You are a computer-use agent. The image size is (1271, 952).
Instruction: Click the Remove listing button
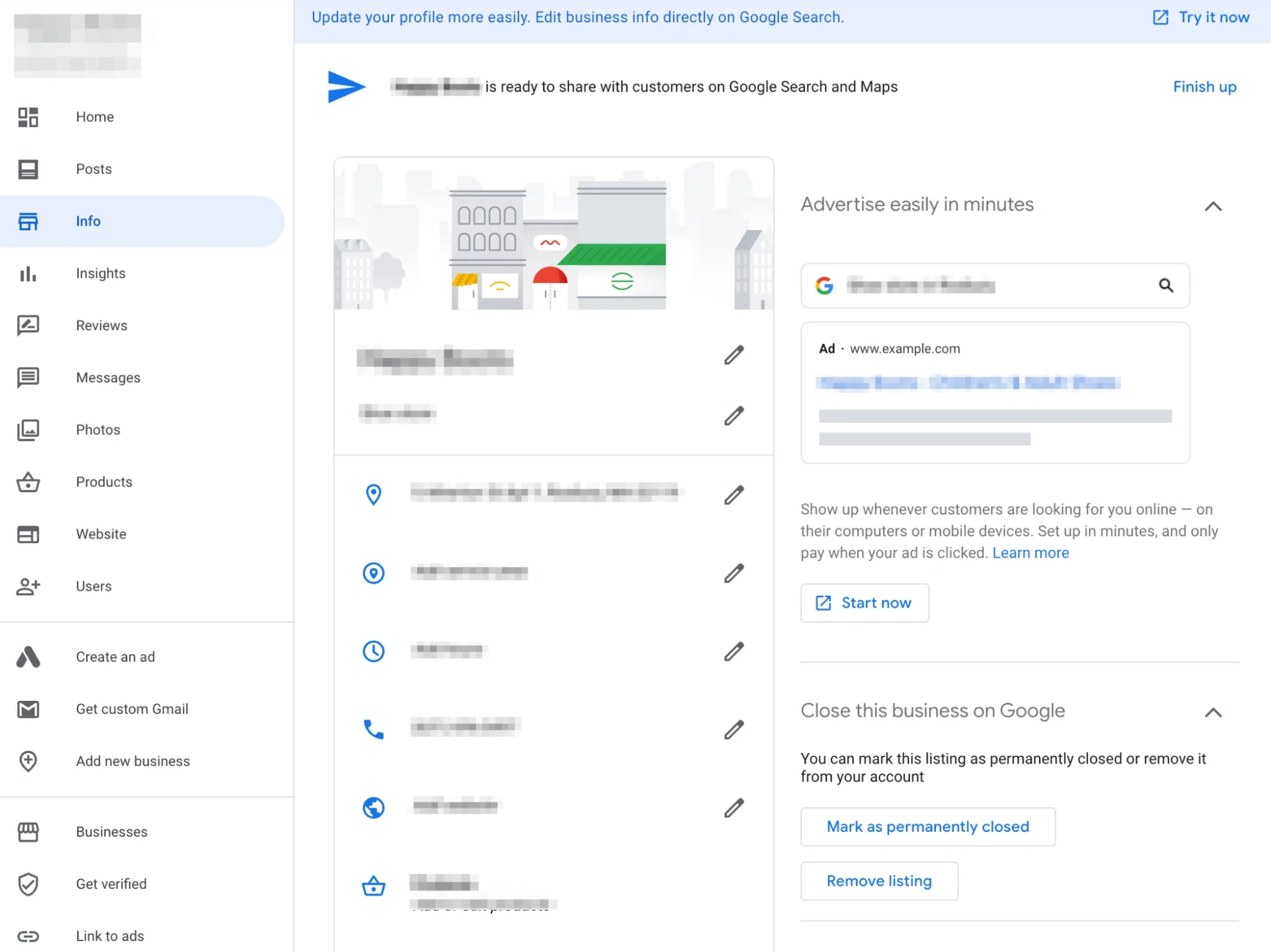coord(879,881)
